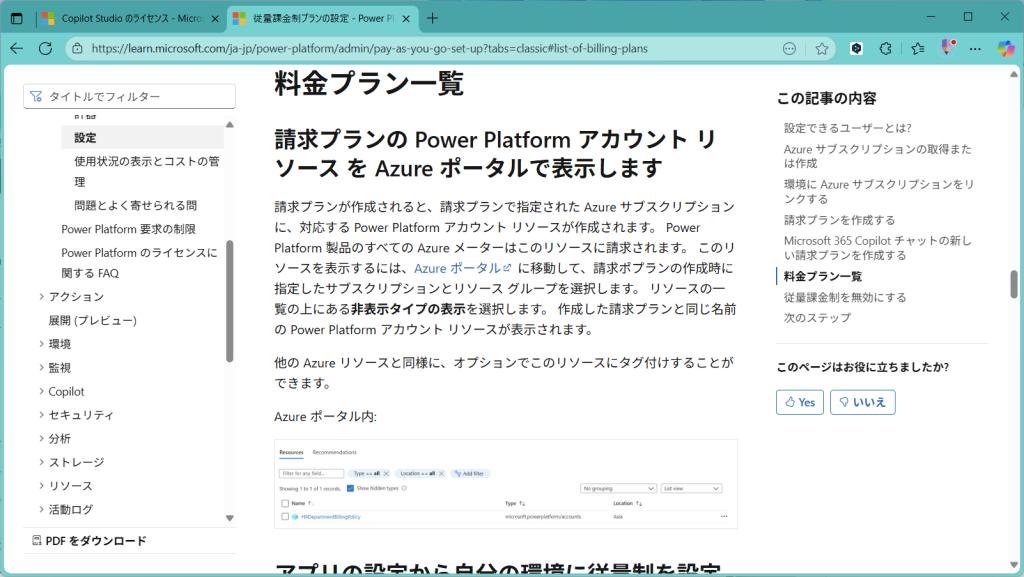This screenshot has width=1024, height=577.
Task: Open the reader options icon in address bar
Action: pyautogui.click(x=790, y=48)
